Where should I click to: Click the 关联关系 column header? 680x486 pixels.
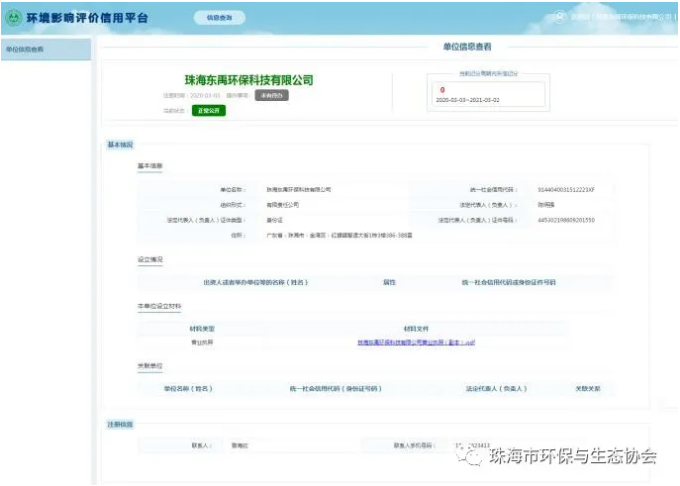(x=588, y=389)
